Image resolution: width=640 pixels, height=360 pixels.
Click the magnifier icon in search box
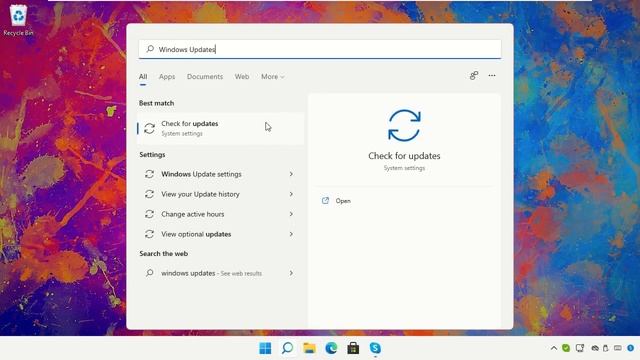coord(150,49)
